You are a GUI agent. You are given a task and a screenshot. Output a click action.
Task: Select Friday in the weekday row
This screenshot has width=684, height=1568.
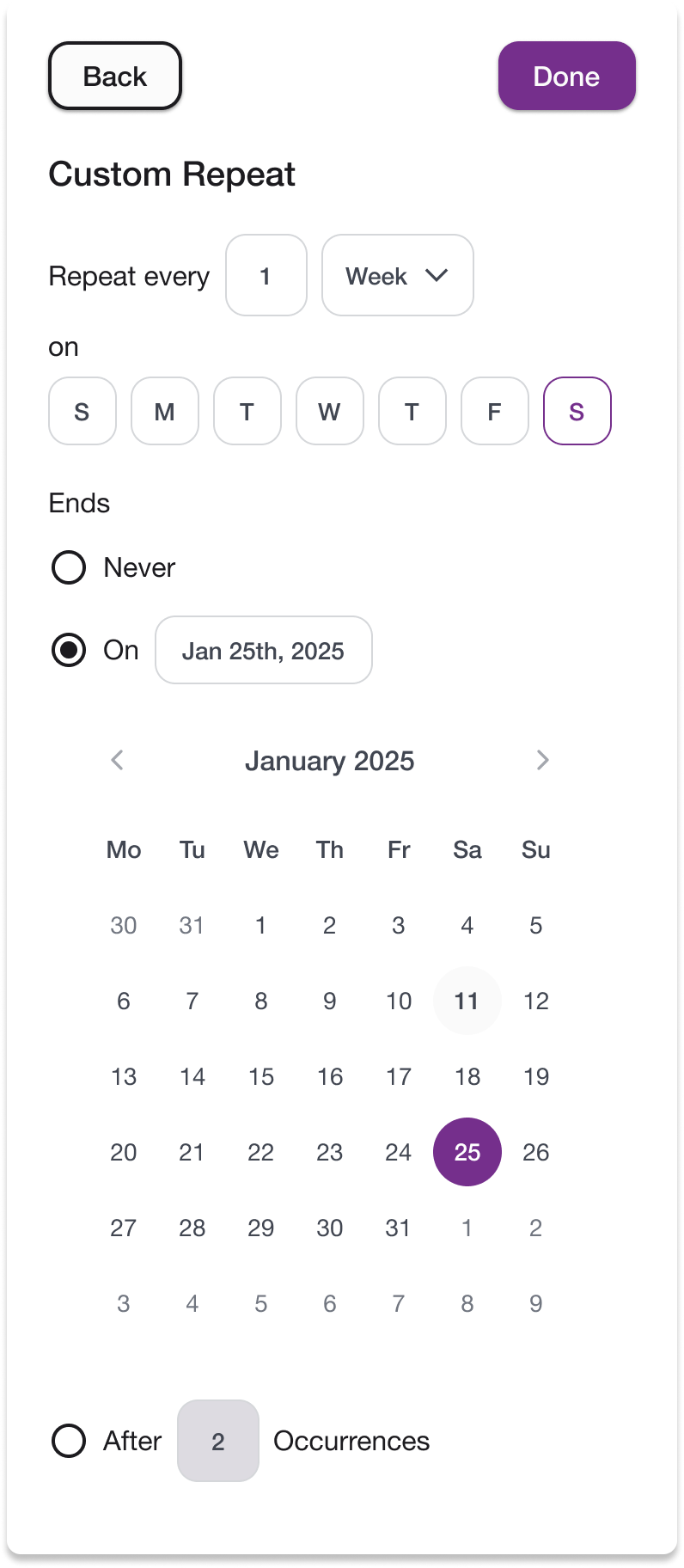click(x=494, y=411)
